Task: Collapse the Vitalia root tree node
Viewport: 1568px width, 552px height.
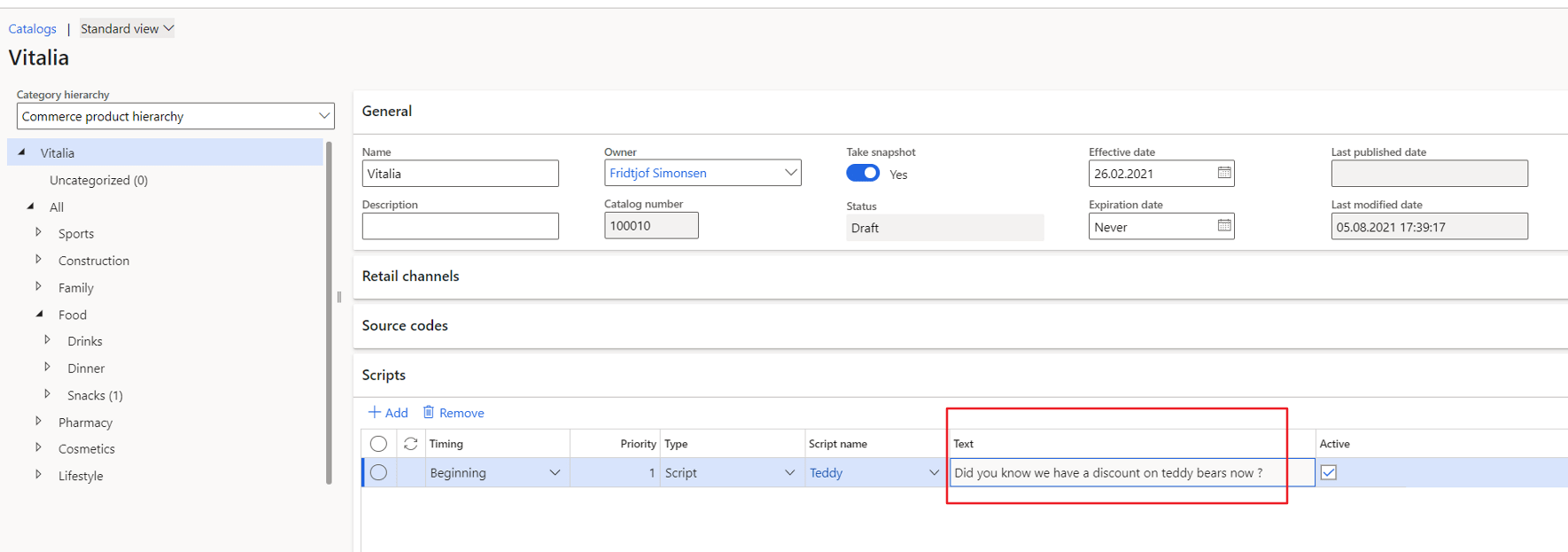Action: (x=22, y=152)
